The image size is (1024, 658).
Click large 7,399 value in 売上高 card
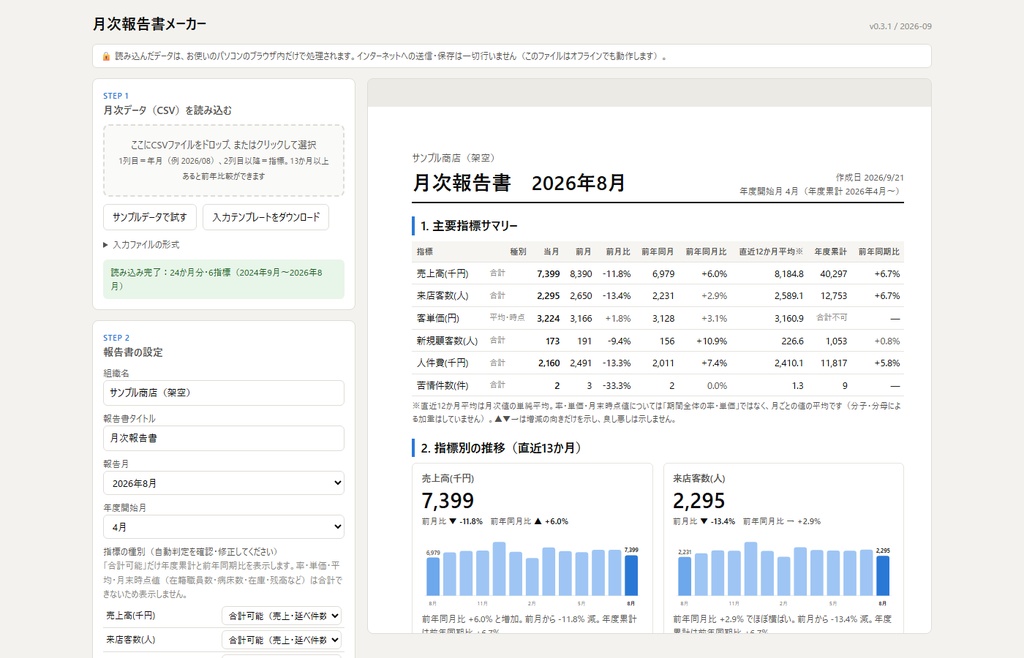[447, 501]
